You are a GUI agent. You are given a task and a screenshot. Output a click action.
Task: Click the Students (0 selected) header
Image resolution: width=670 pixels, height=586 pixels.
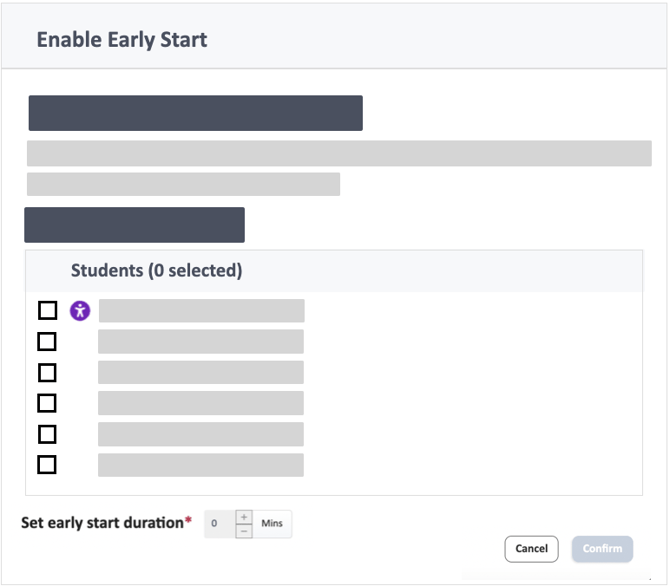click(156, 271)
